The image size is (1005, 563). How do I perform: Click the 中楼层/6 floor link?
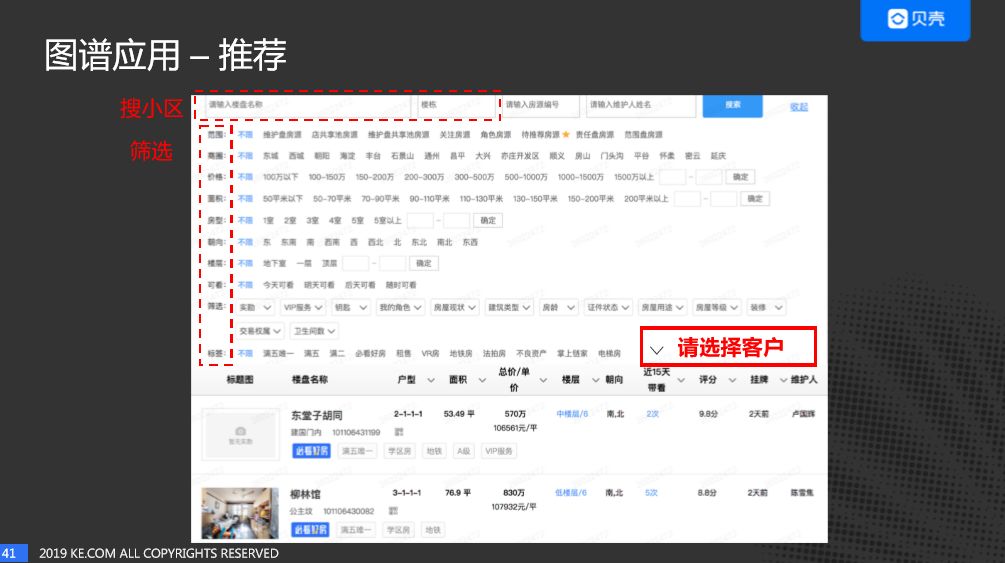[x=572, y=414]
